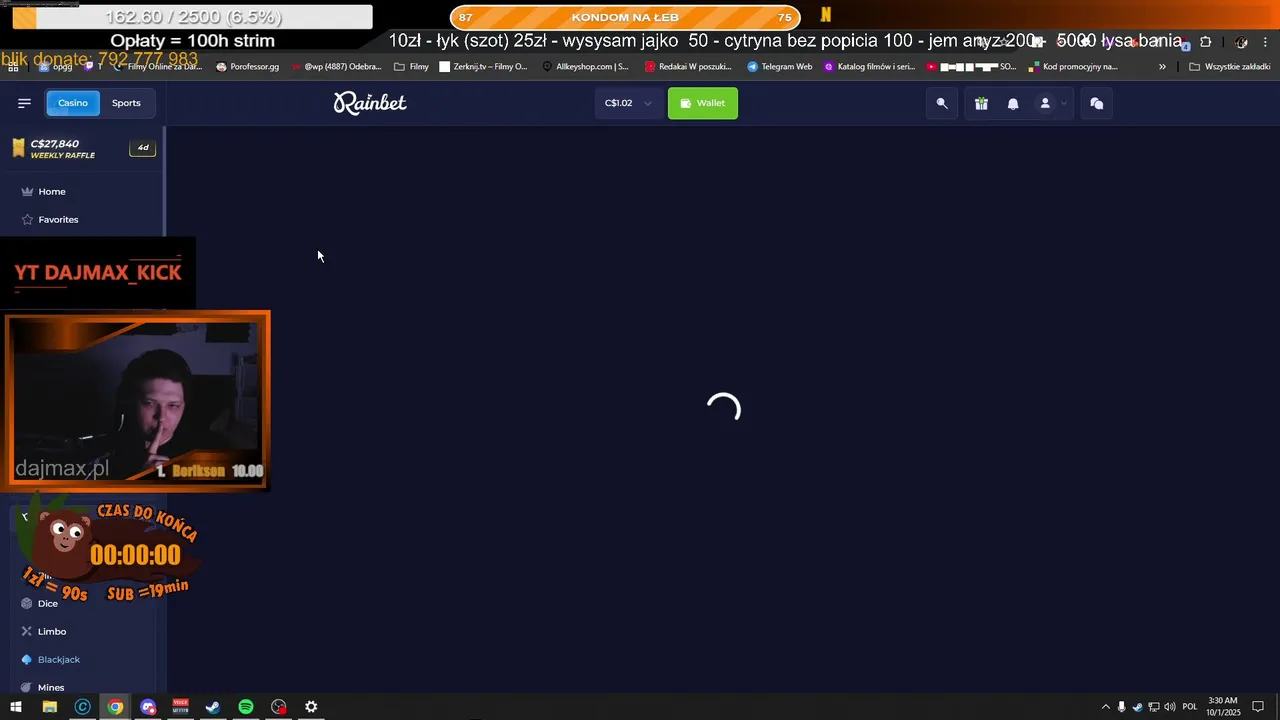The width and height of the screenshot is (1280, 720).
Task: Open the Redakai W poszuki... bookmark
Action: [688, 67]
